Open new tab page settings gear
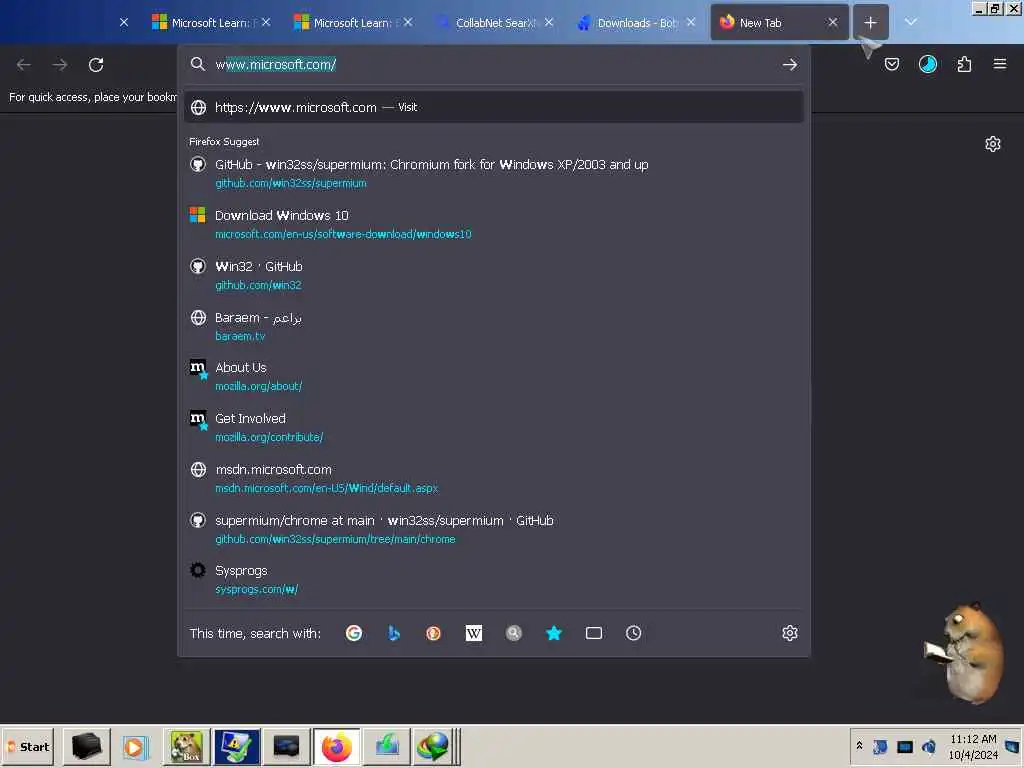The width and height of the screenshot is (1024, 768). 993,144
